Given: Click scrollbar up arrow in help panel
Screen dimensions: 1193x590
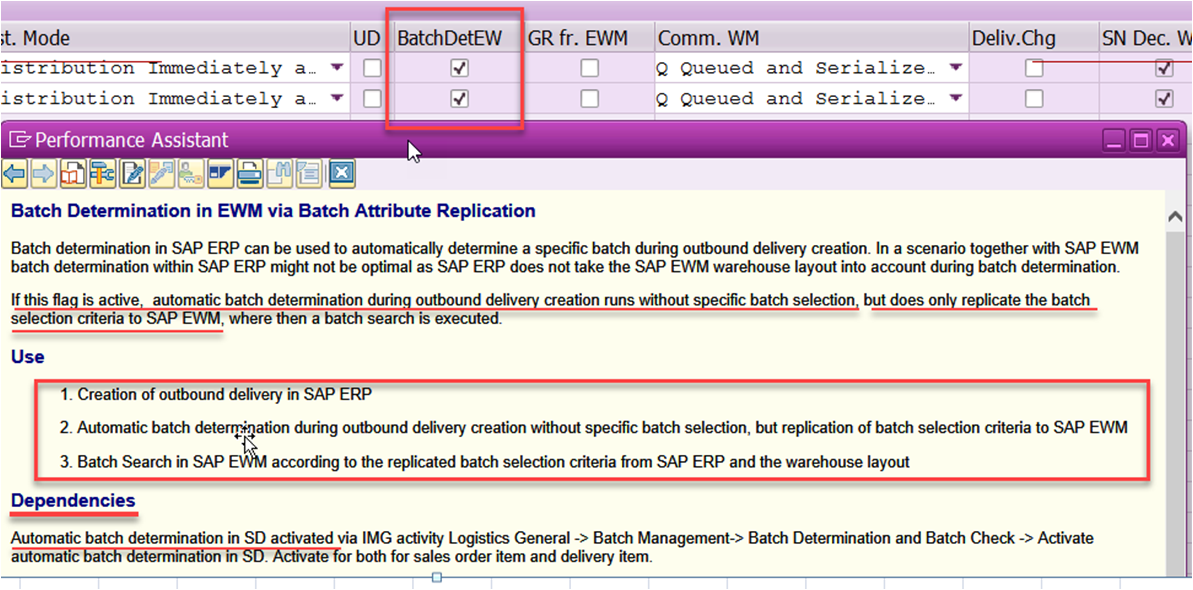Looking at the screenshot, I should 1175,217.
